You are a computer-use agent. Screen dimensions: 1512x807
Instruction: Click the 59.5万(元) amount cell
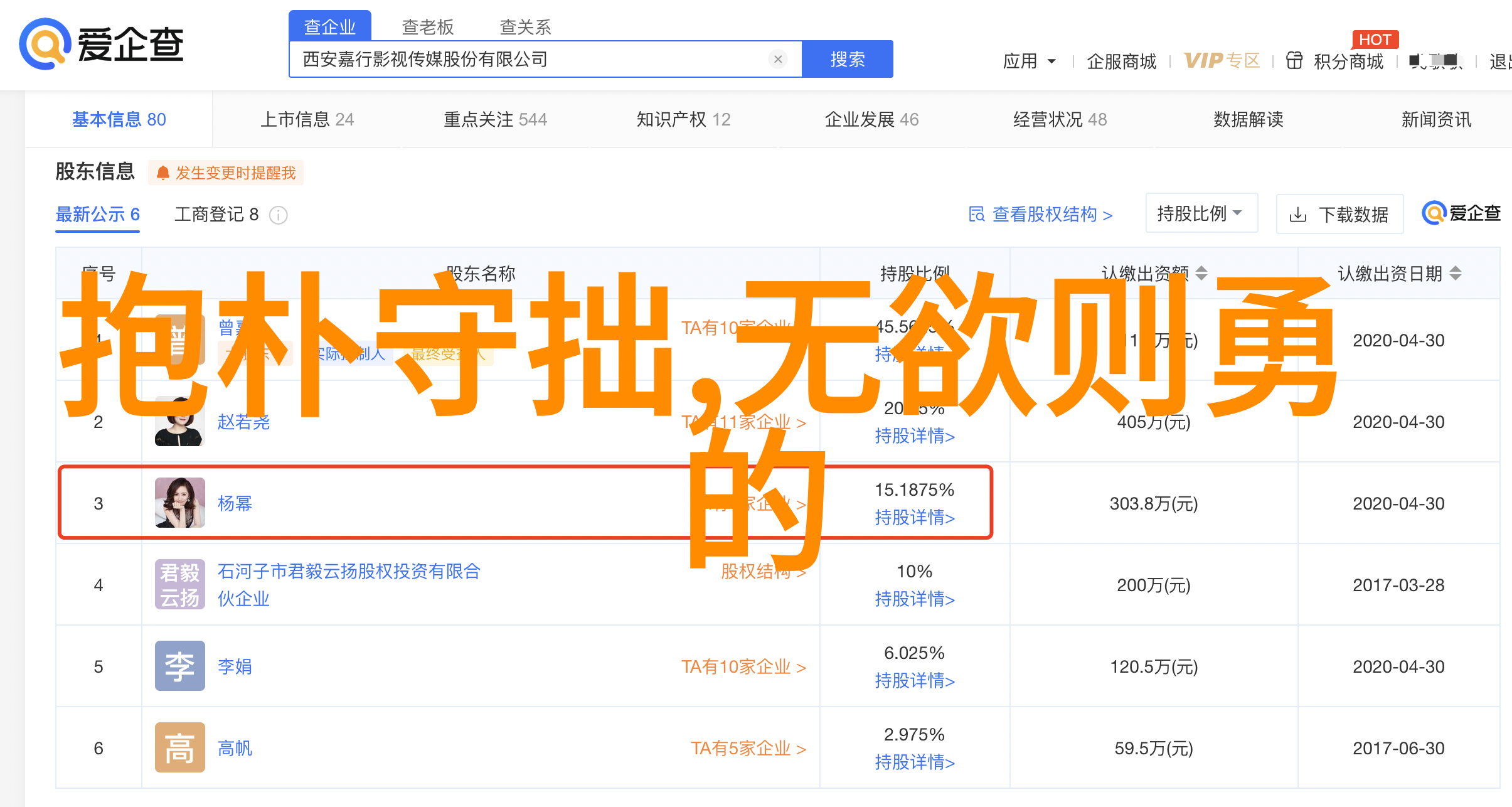[1154, 748]
